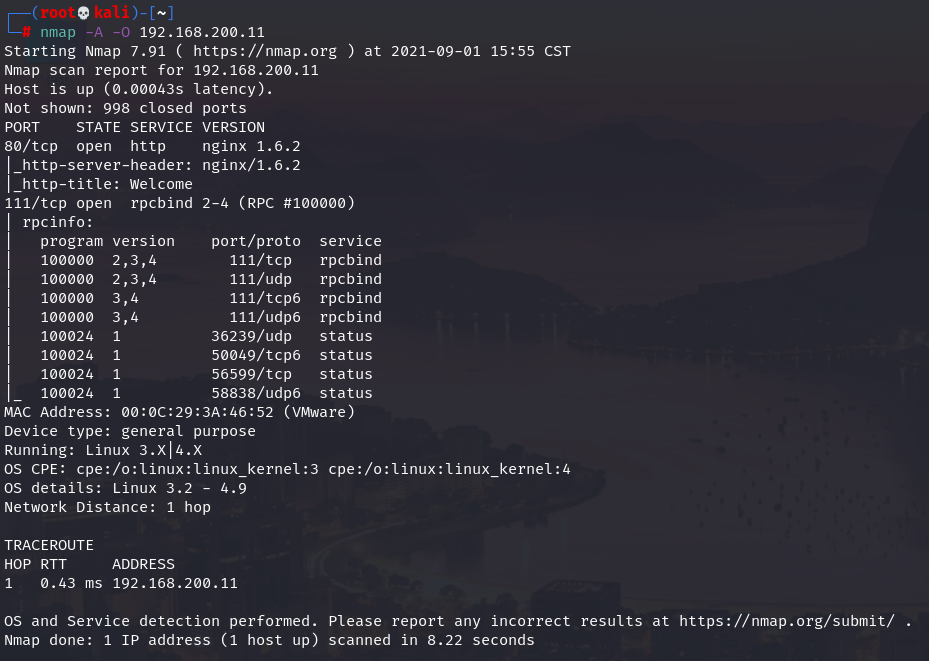Click the https://nmap.org link in the header

pyautogui.click(x=265, y=52)
